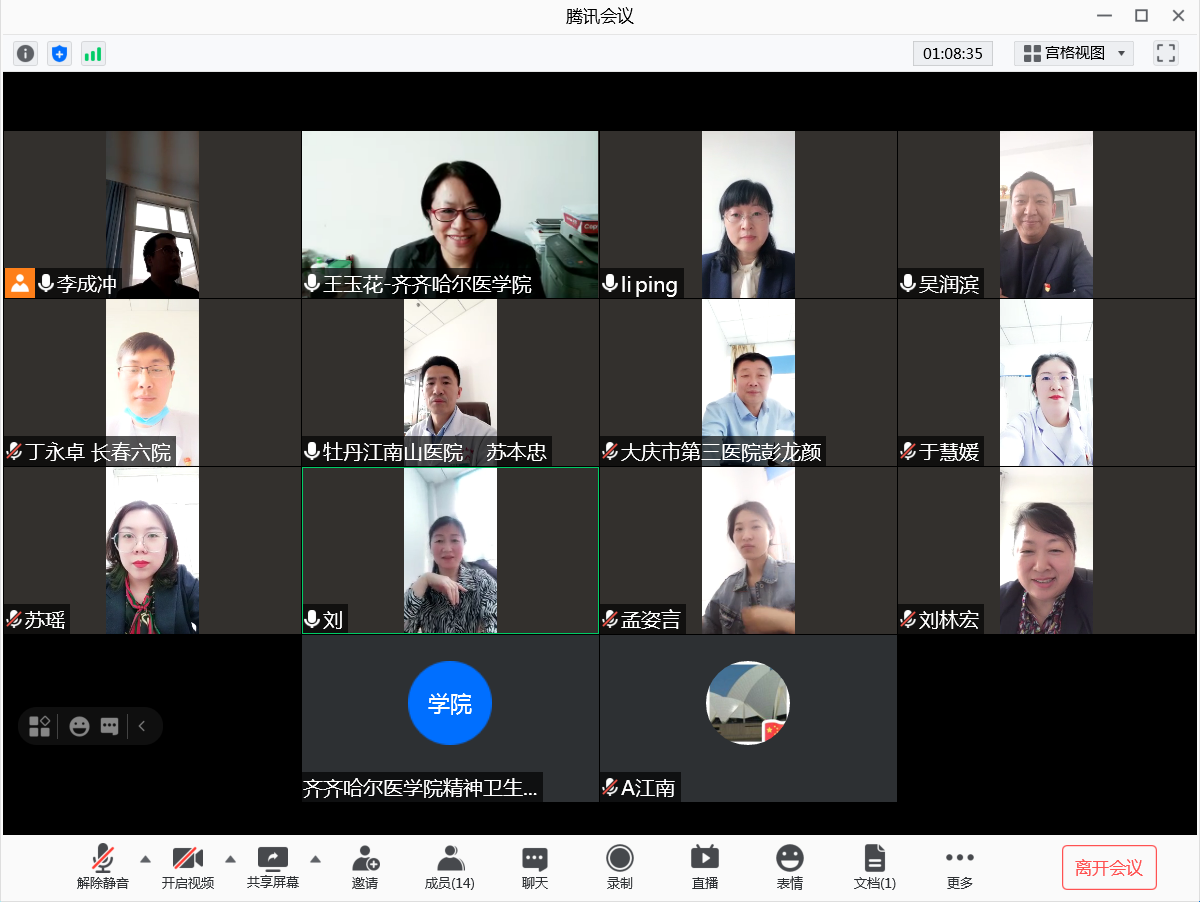1200x902 pixels.
Task: Unmute microphone (解除静音)
Action: point(103,866)
